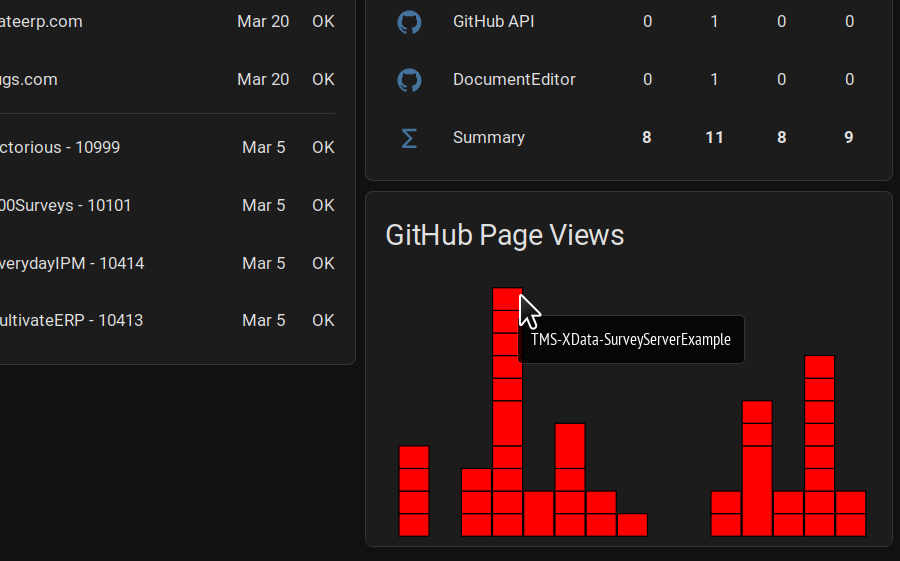Viewport: 900px width, 561px height.
Task: Select the 'ultivateERP - 10413' list row
Action: [x=168, y=320]
